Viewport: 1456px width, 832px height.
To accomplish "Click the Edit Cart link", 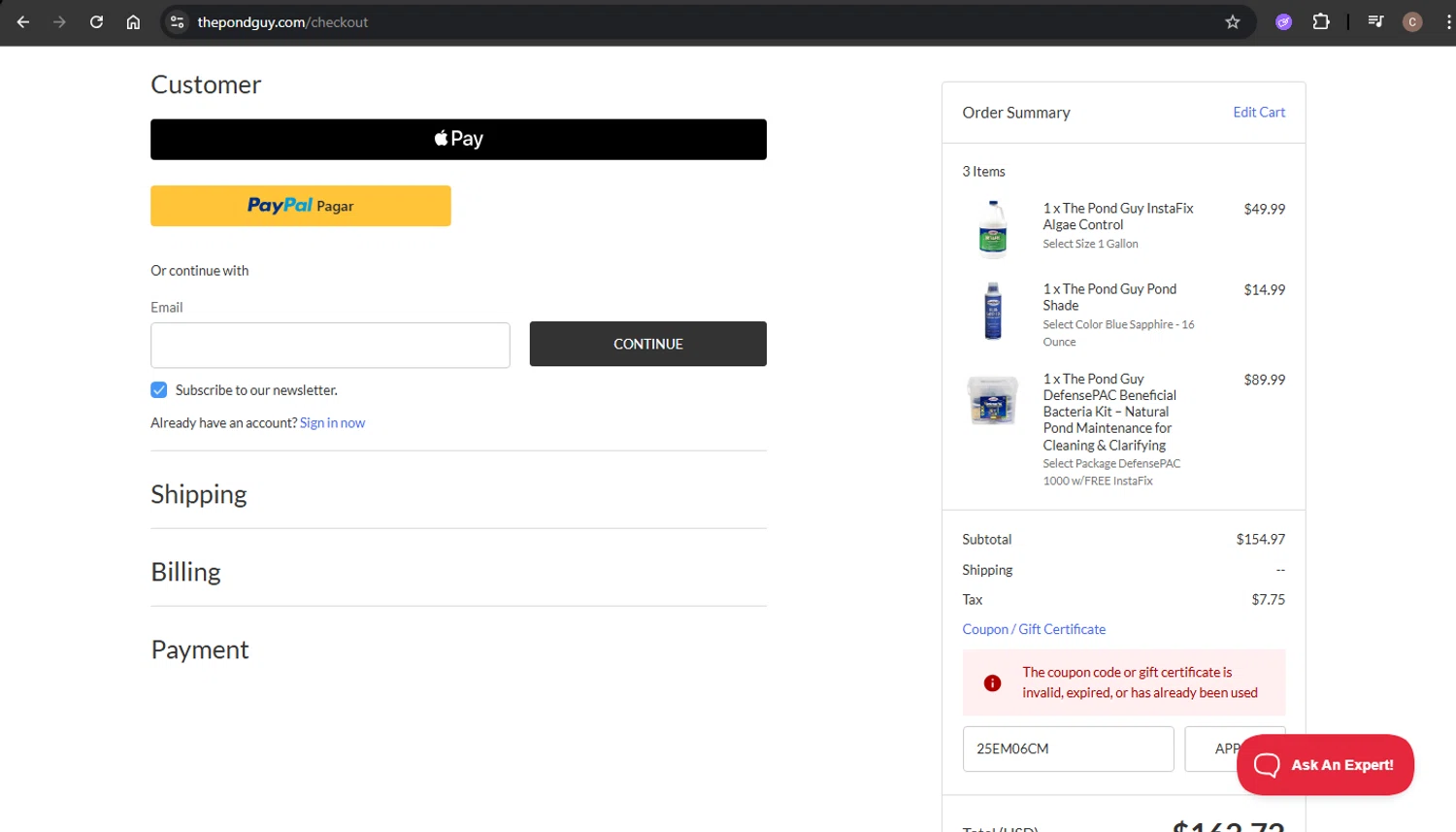I will point(1259,112).
